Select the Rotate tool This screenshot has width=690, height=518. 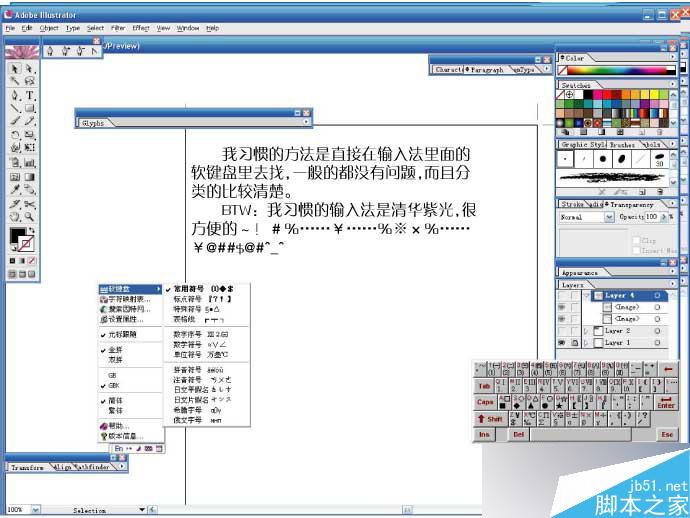(x=15, y=134)
